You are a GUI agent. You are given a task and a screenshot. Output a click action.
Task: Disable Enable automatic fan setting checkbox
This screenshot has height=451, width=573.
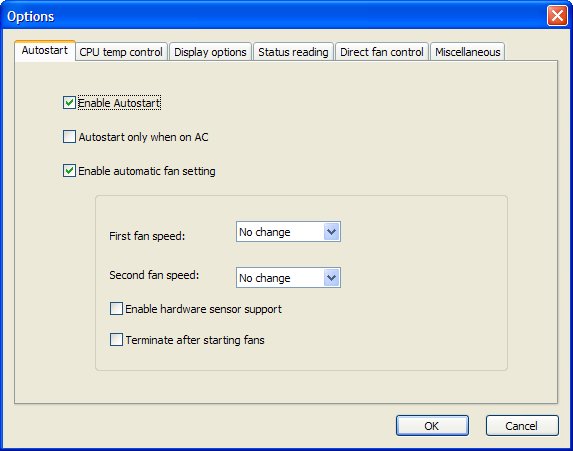click(x=69, y=171)
